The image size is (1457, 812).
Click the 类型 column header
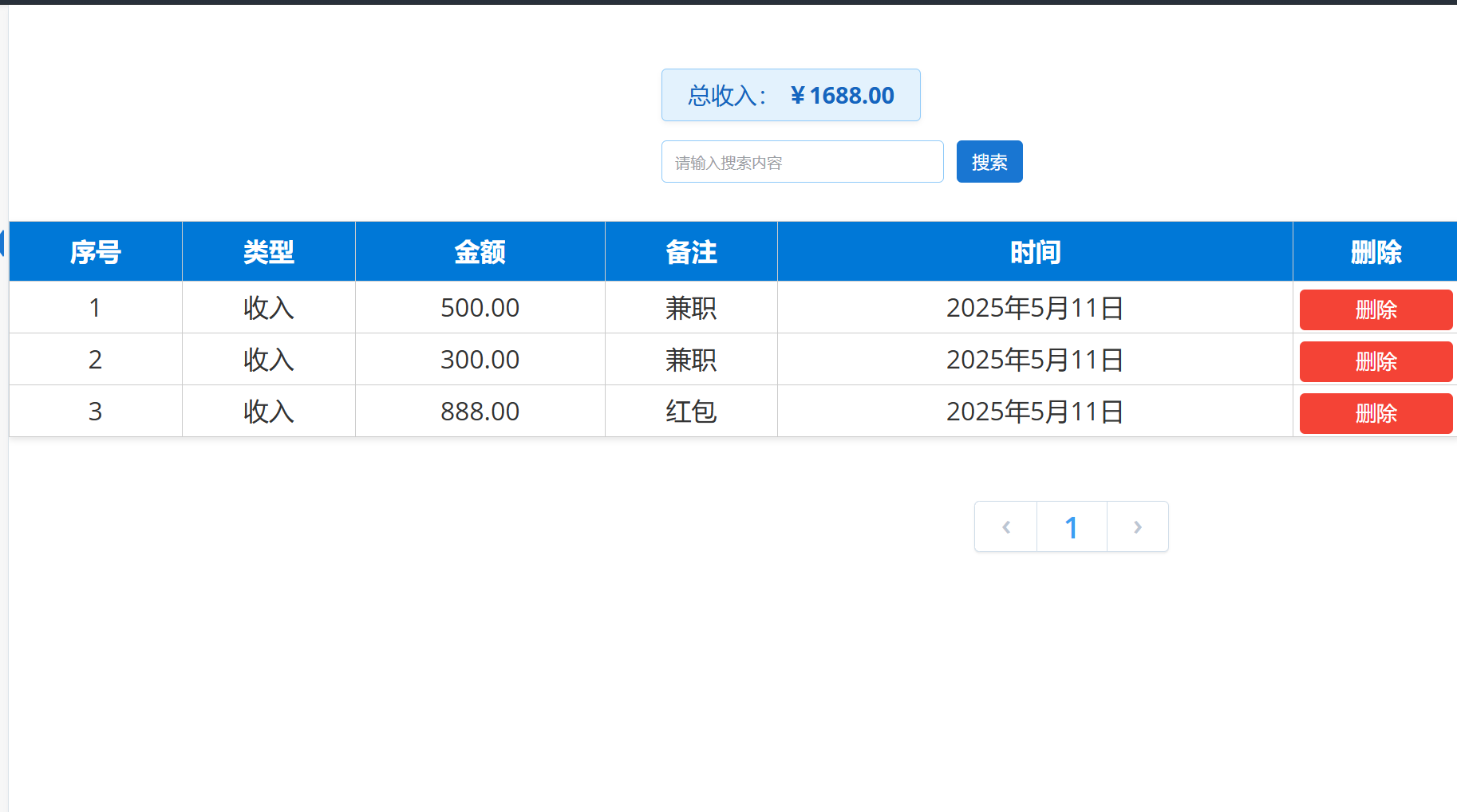point(269,252)
